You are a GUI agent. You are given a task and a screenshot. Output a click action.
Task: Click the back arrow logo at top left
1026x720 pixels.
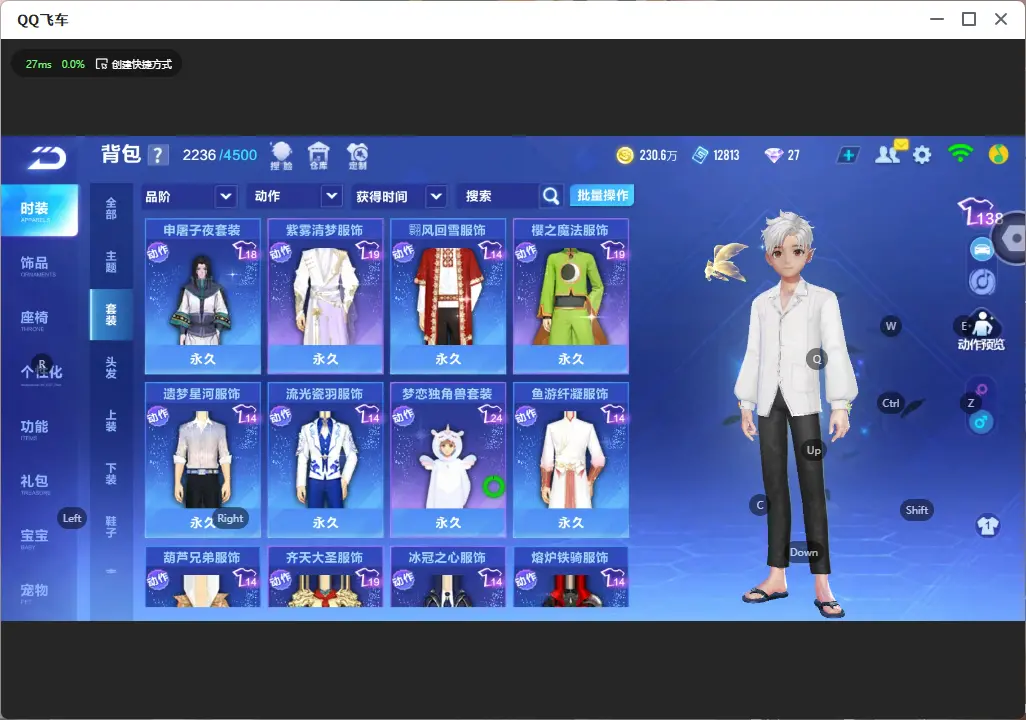click(x=47, y=158)
